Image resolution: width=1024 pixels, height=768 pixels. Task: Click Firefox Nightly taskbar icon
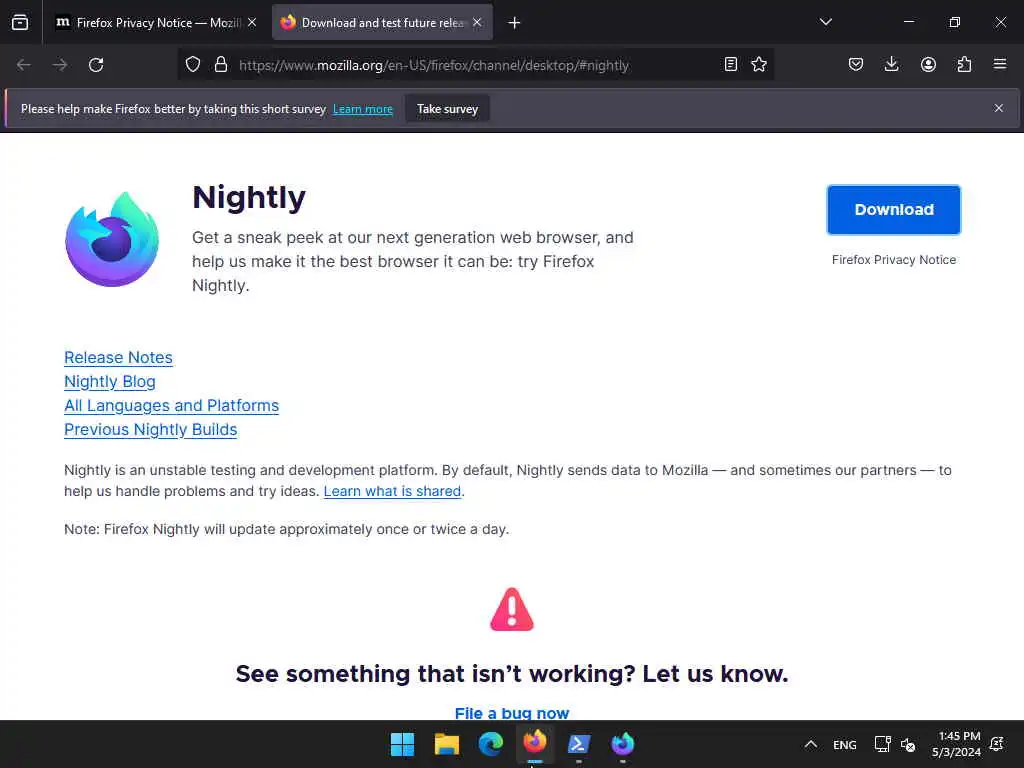(x=623, y=744)
